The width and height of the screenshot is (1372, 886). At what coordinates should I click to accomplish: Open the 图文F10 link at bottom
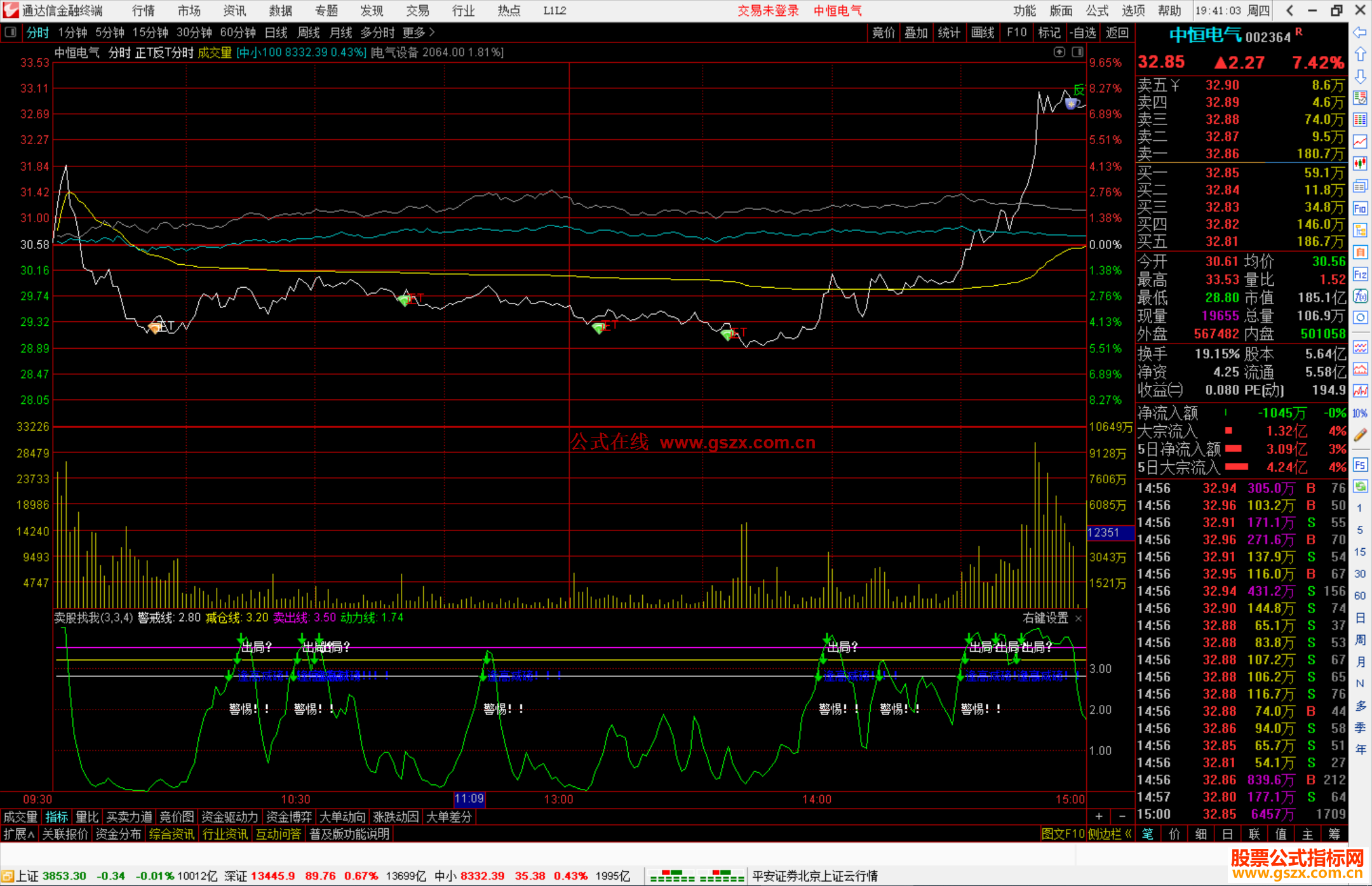[x=1063, y=834]
